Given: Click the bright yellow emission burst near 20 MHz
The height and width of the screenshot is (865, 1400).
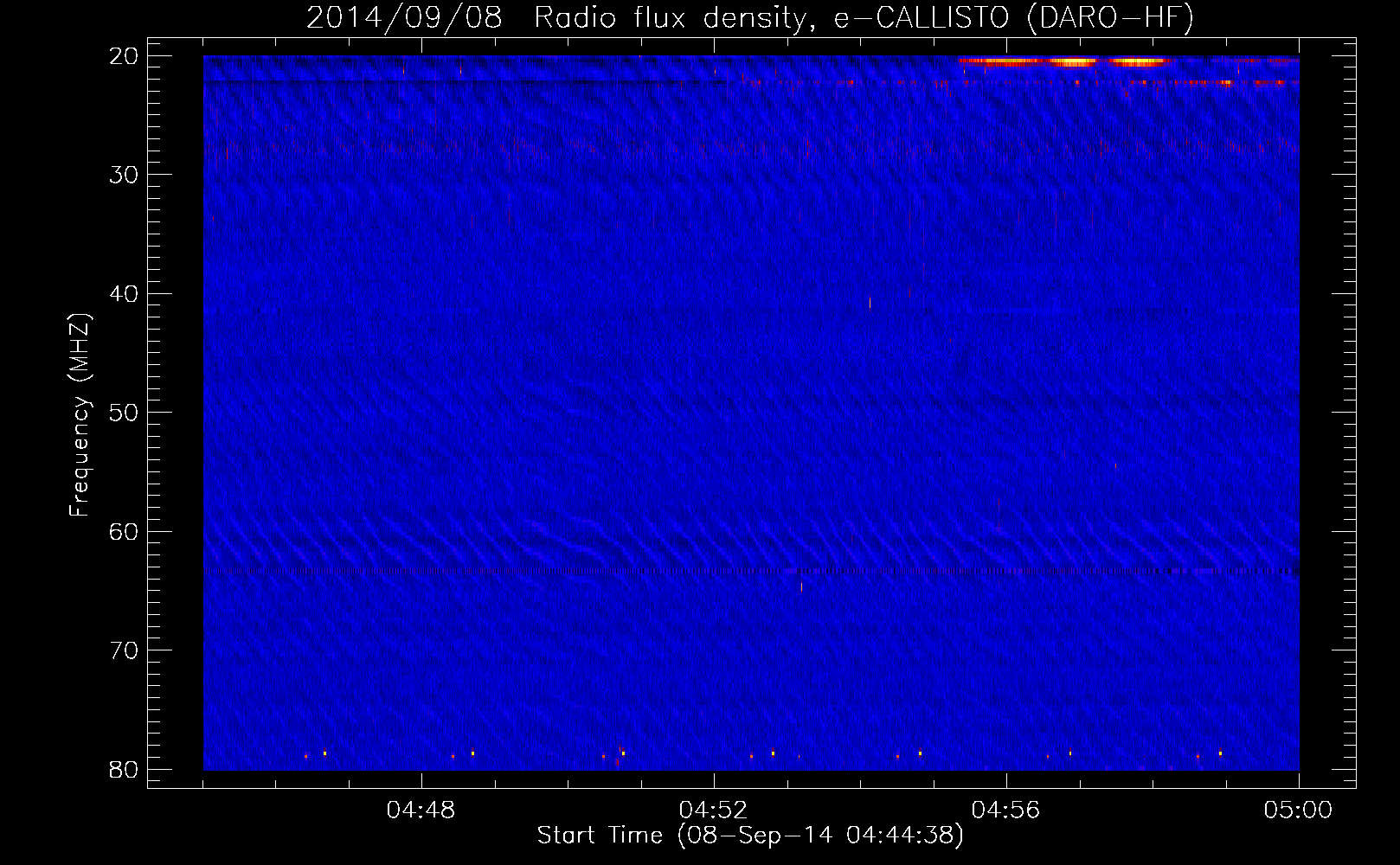Looking at the screenshot, I should 1064,62.
